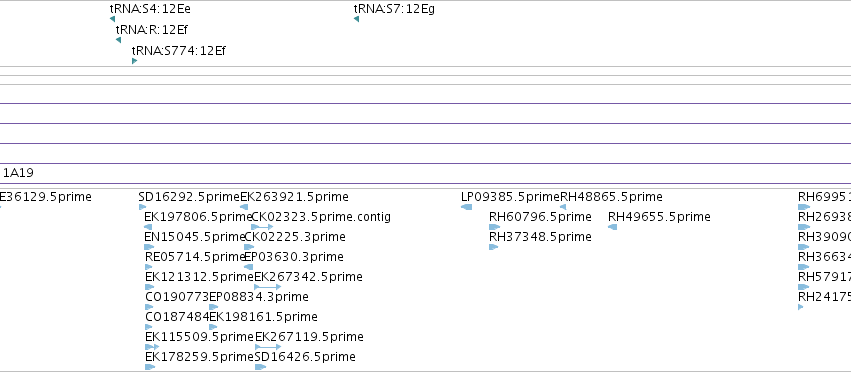This screenshot has height=372, width=851.
Task: Click the SD16426.5prime EST glyph
Action: 261,367
